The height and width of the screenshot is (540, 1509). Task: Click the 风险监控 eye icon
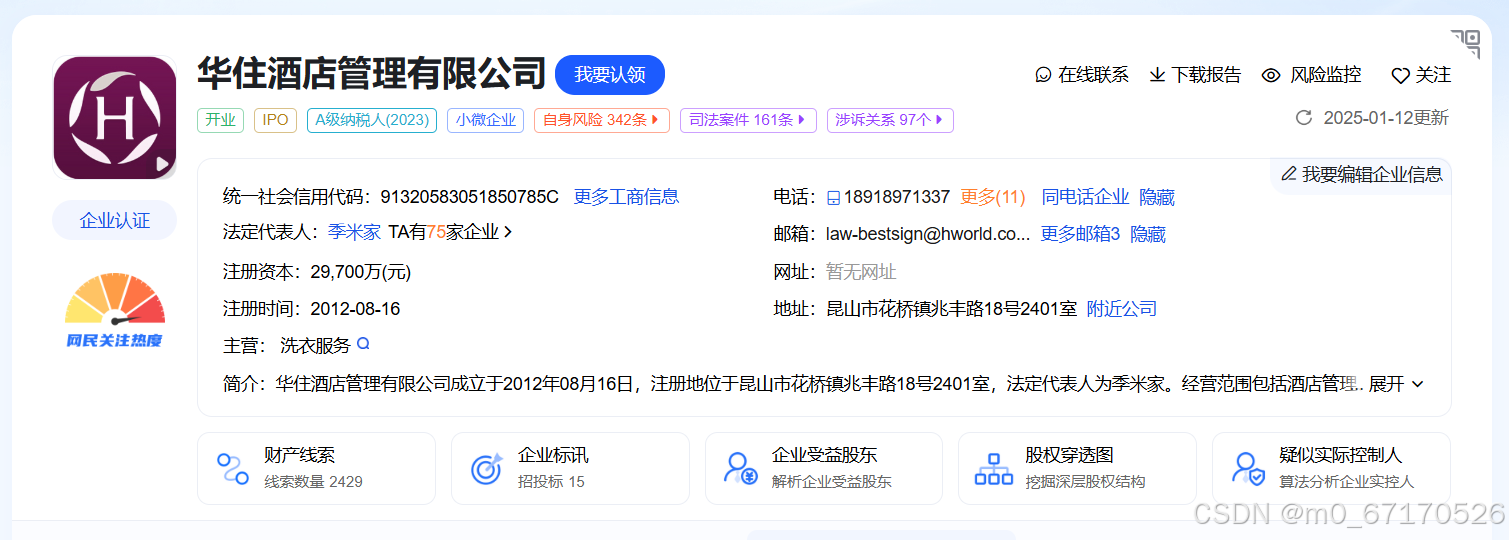click(1271, 75)
